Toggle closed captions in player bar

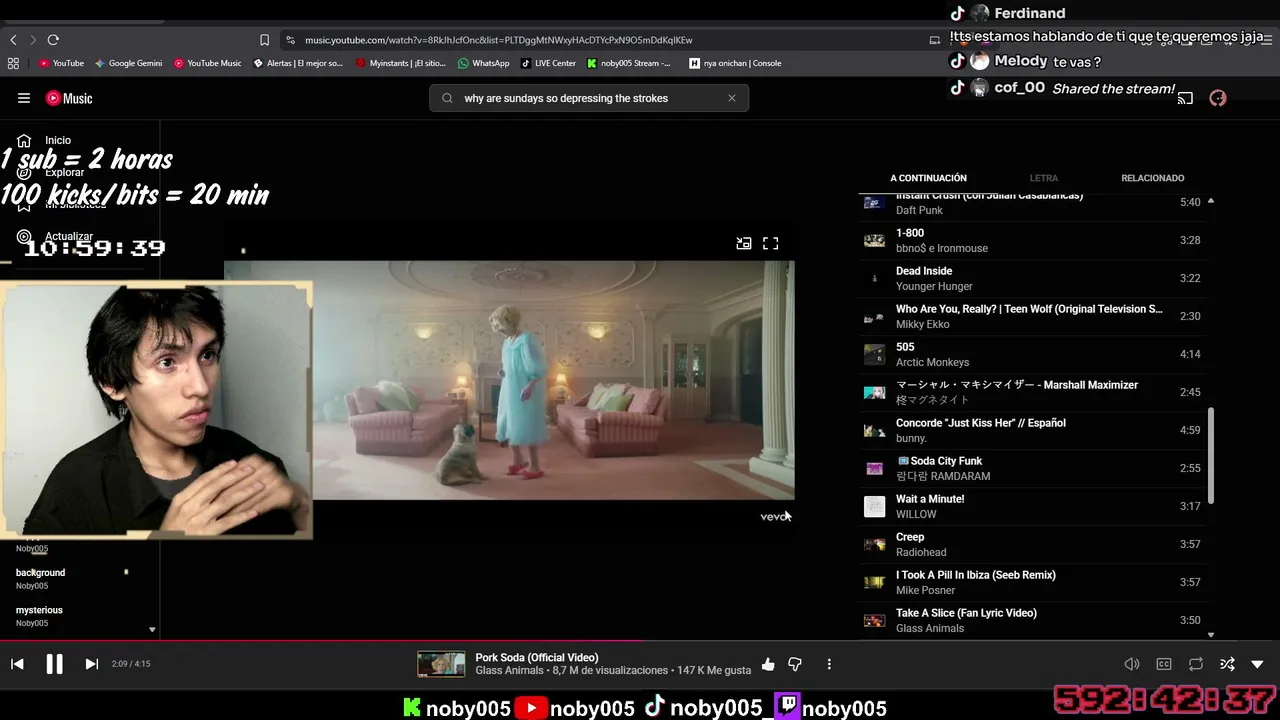coord(1164,664)
